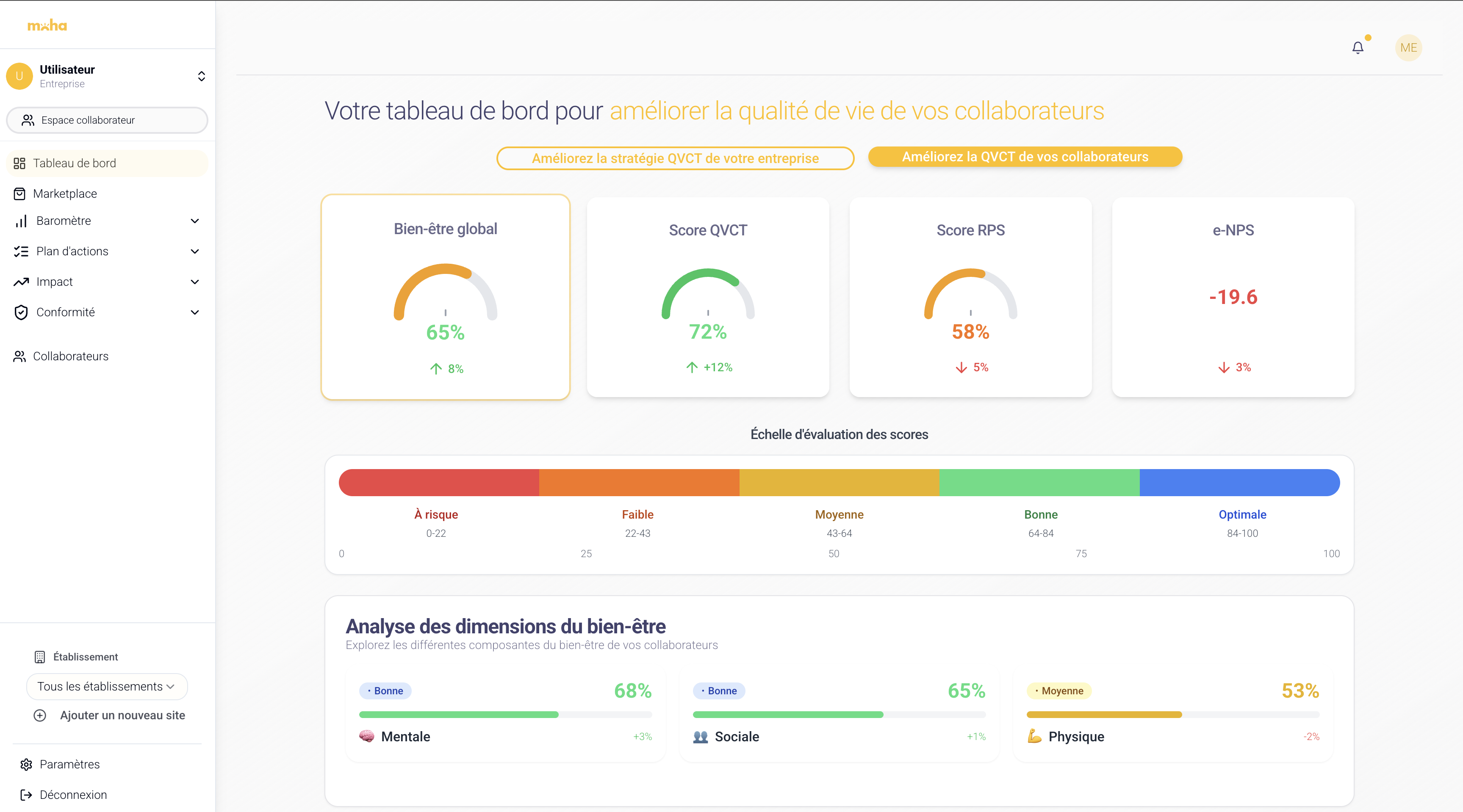Image resolution: width=1463 pixels, height=812 pixels.
Task: Open the Impact menu item
Action: (55, 282)
